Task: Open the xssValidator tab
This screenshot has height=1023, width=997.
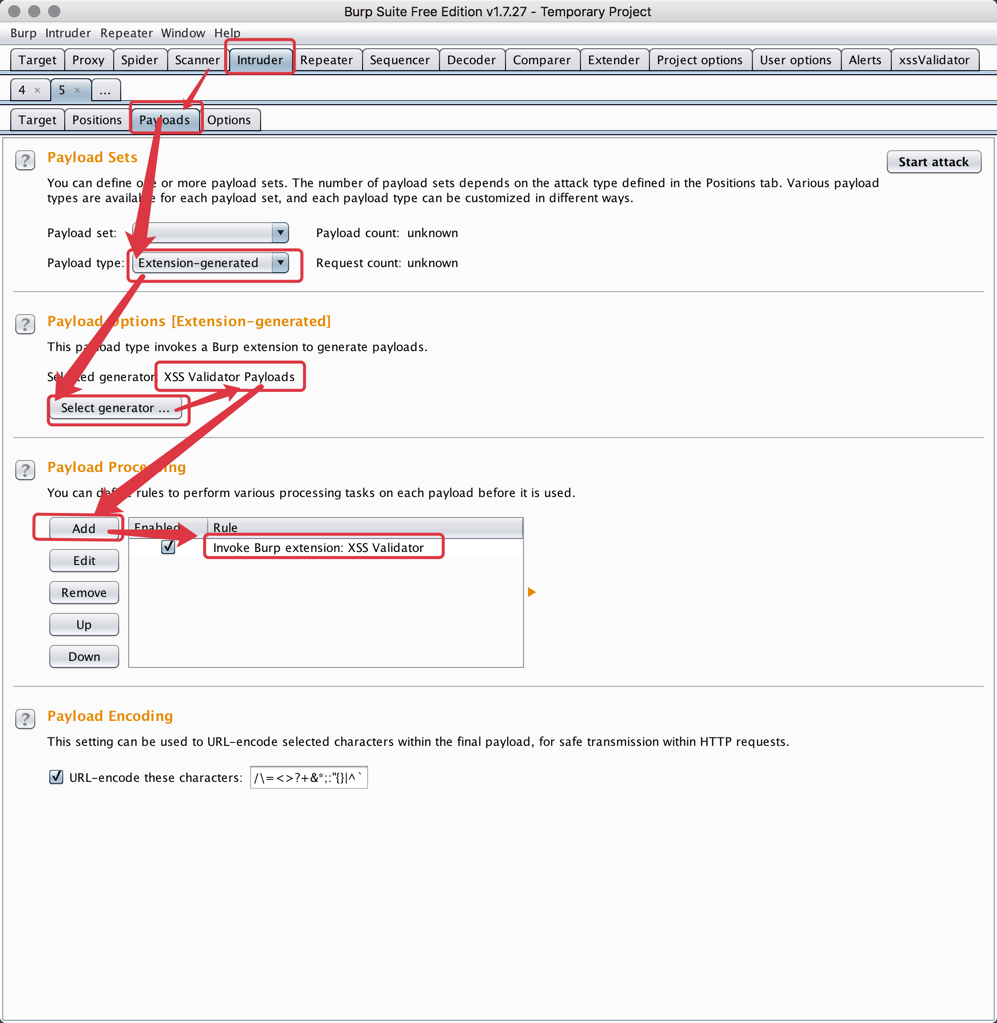Action: [934, 60]
